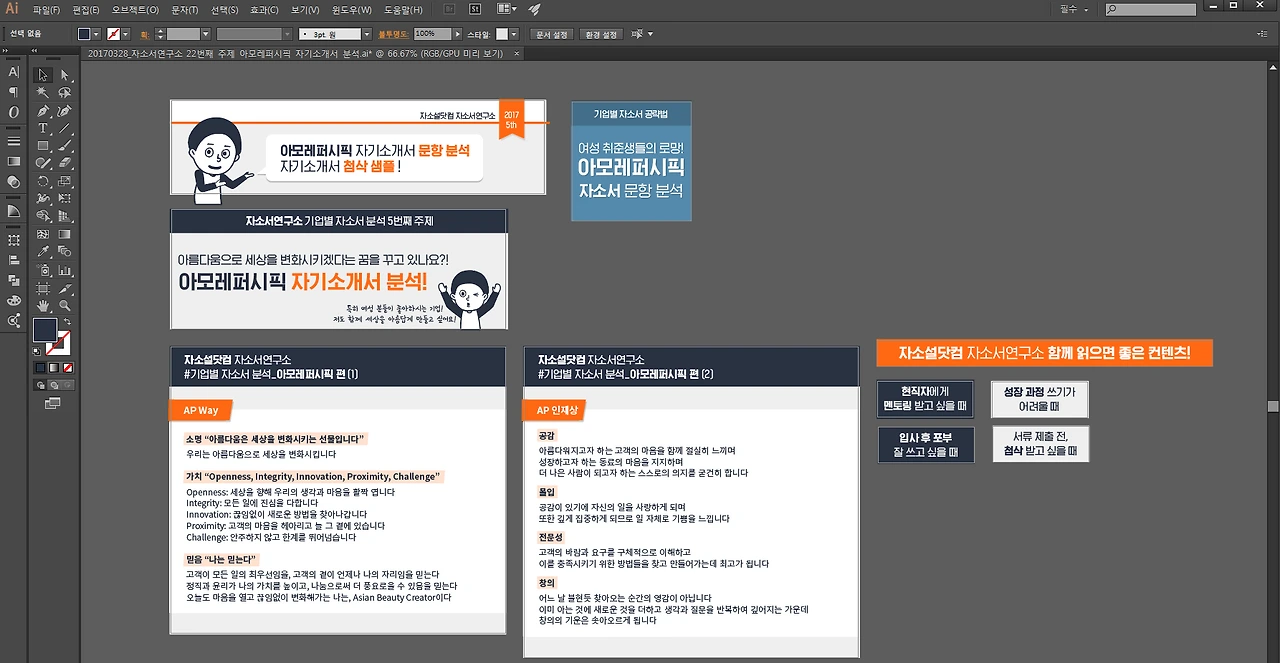Open the graphic style dropdown
This screenshot has height=663, width=1280.
pos(515,34)
